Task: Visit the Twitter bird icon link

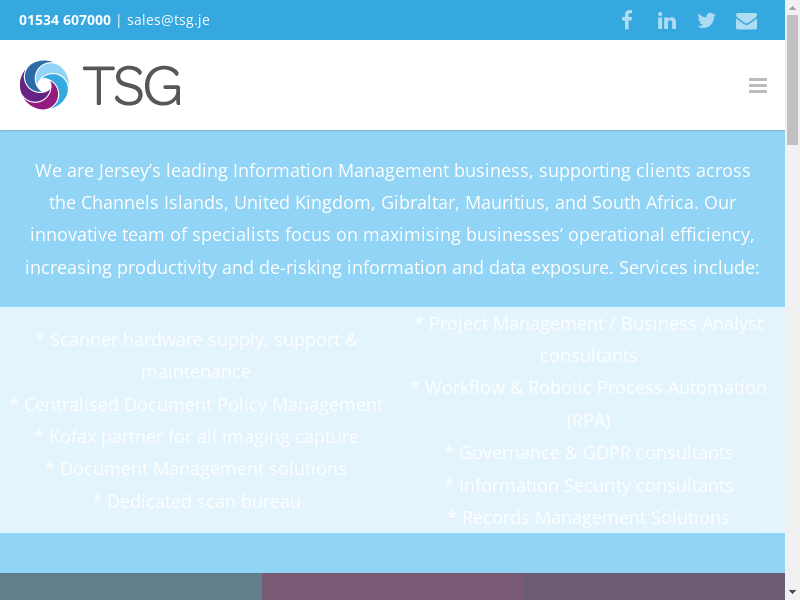Action: 707,20
